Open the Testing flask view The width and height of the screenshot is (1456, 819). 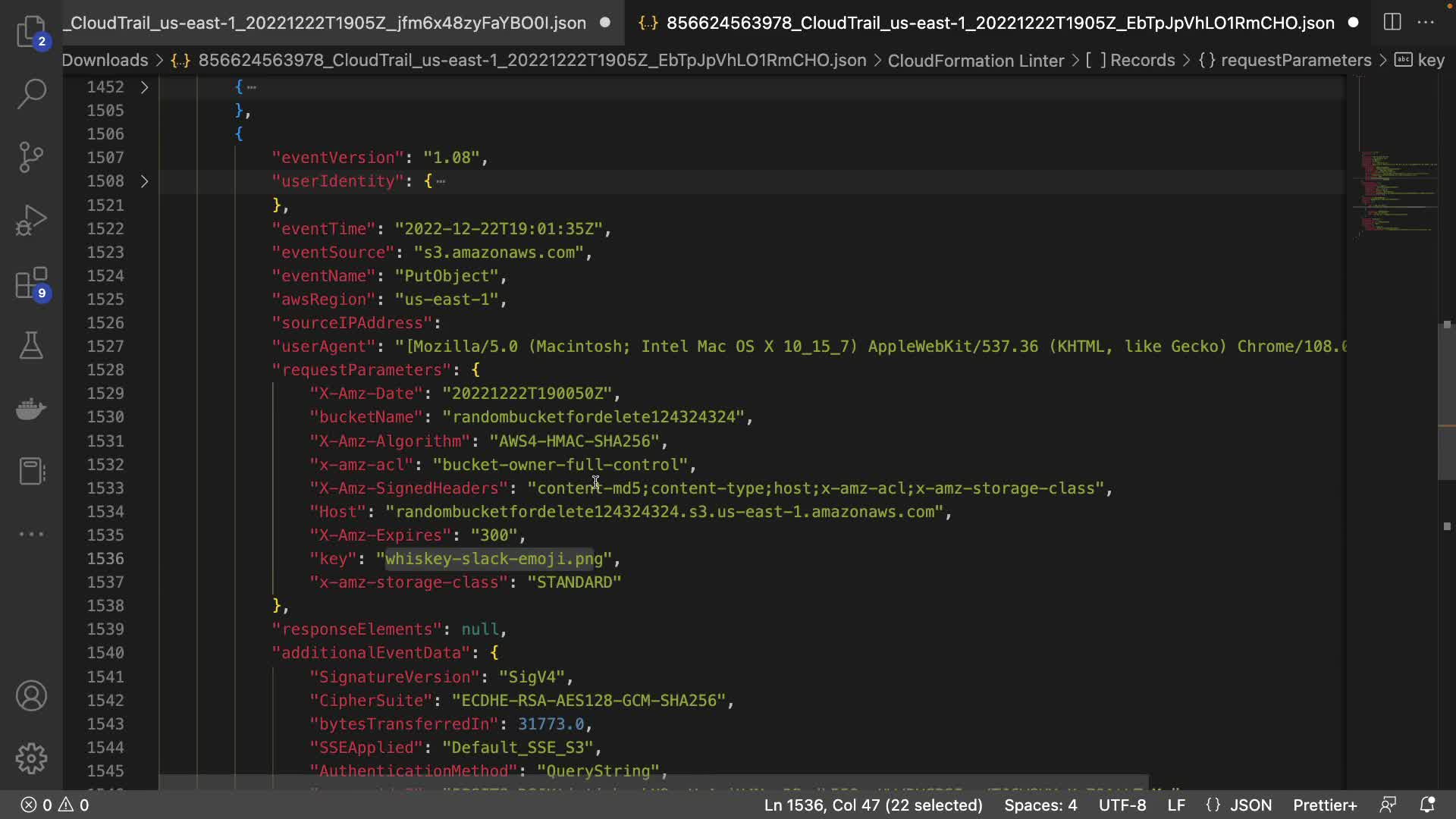[x=31, y=346]
